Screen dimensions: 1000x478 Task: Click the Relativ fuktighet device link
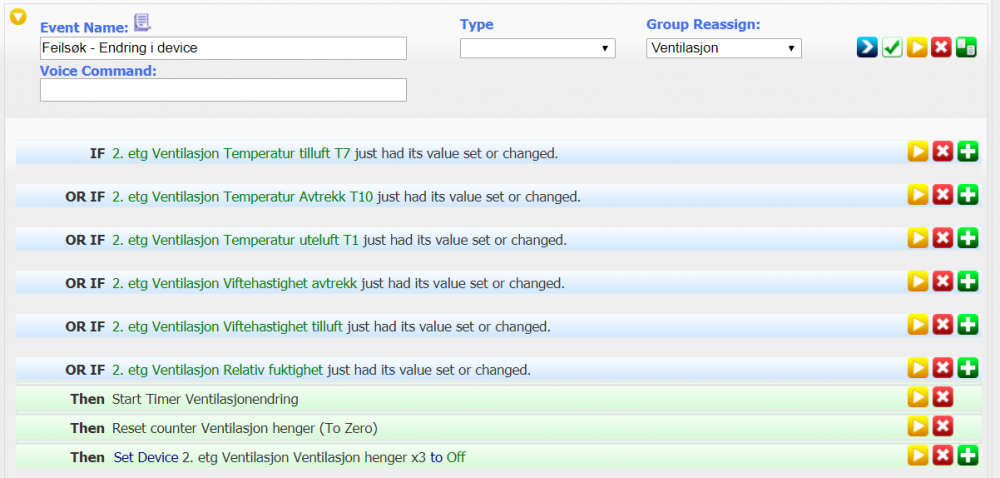click(217, 370)
